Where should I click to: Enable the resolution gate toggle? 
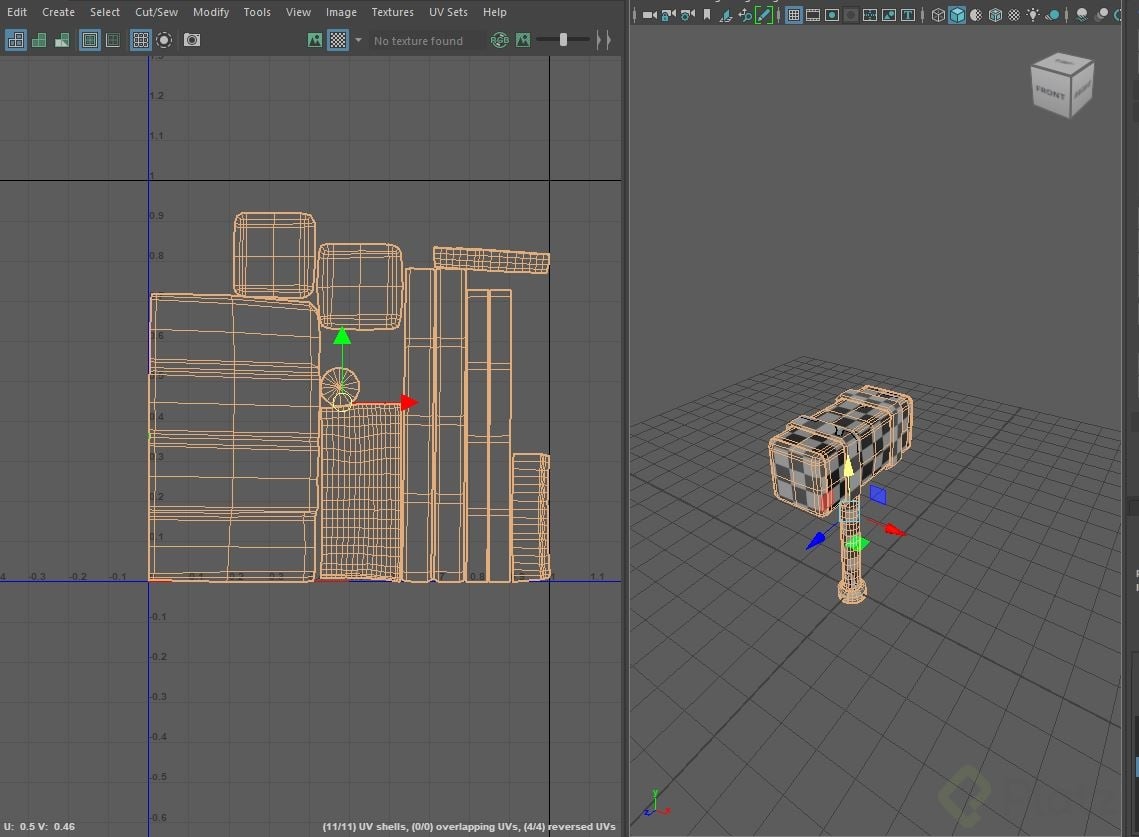[x=830, y=14]
